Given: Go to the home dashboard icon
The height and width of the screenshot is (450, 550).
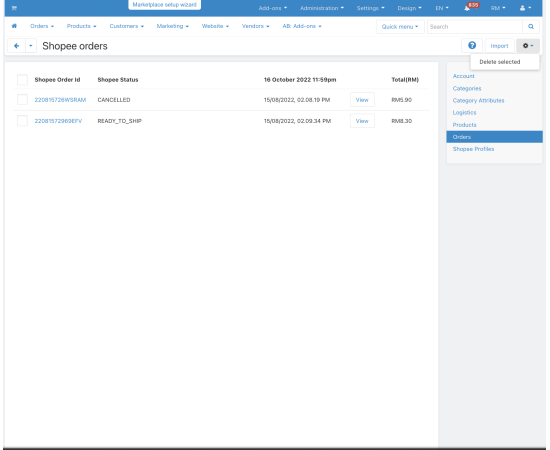Looking at the screenshot, I should click(14, 26).
